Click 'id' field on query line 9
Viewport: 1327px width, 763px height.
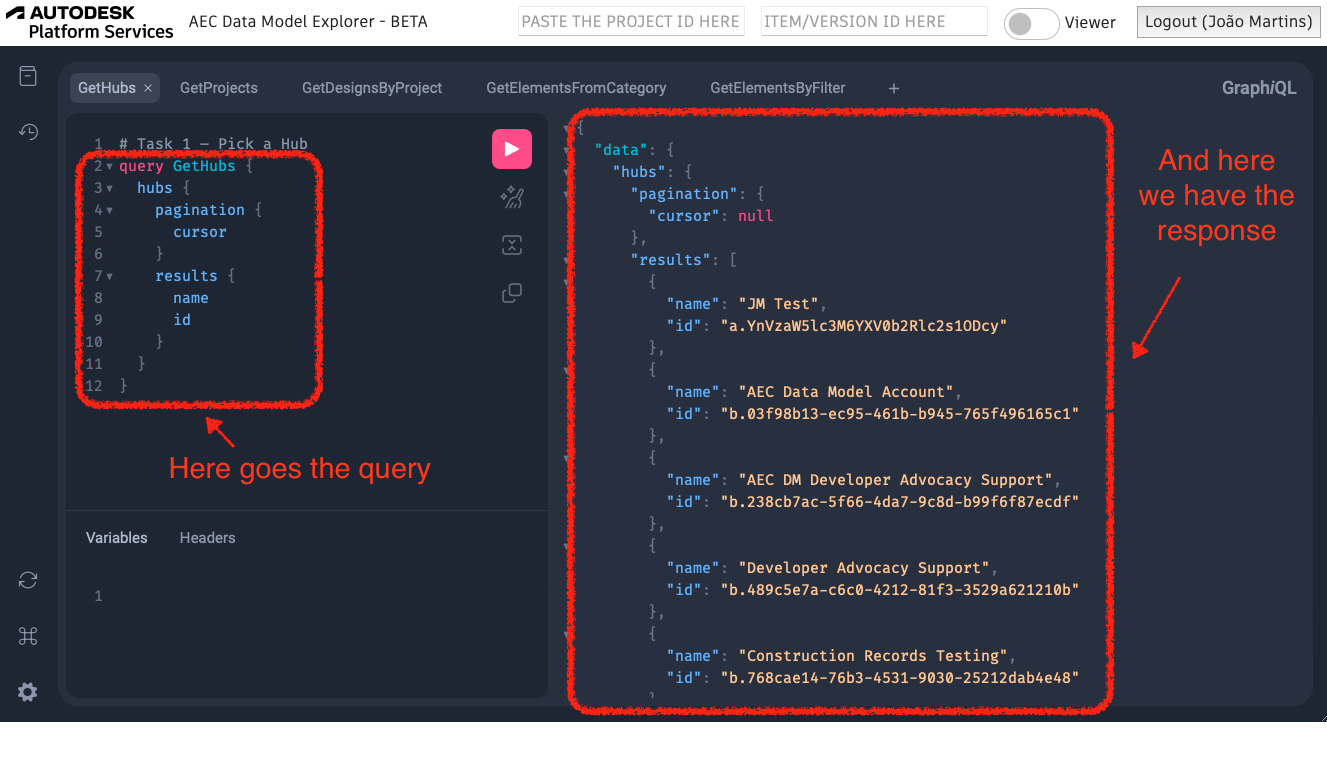click(x=182, y=320)
